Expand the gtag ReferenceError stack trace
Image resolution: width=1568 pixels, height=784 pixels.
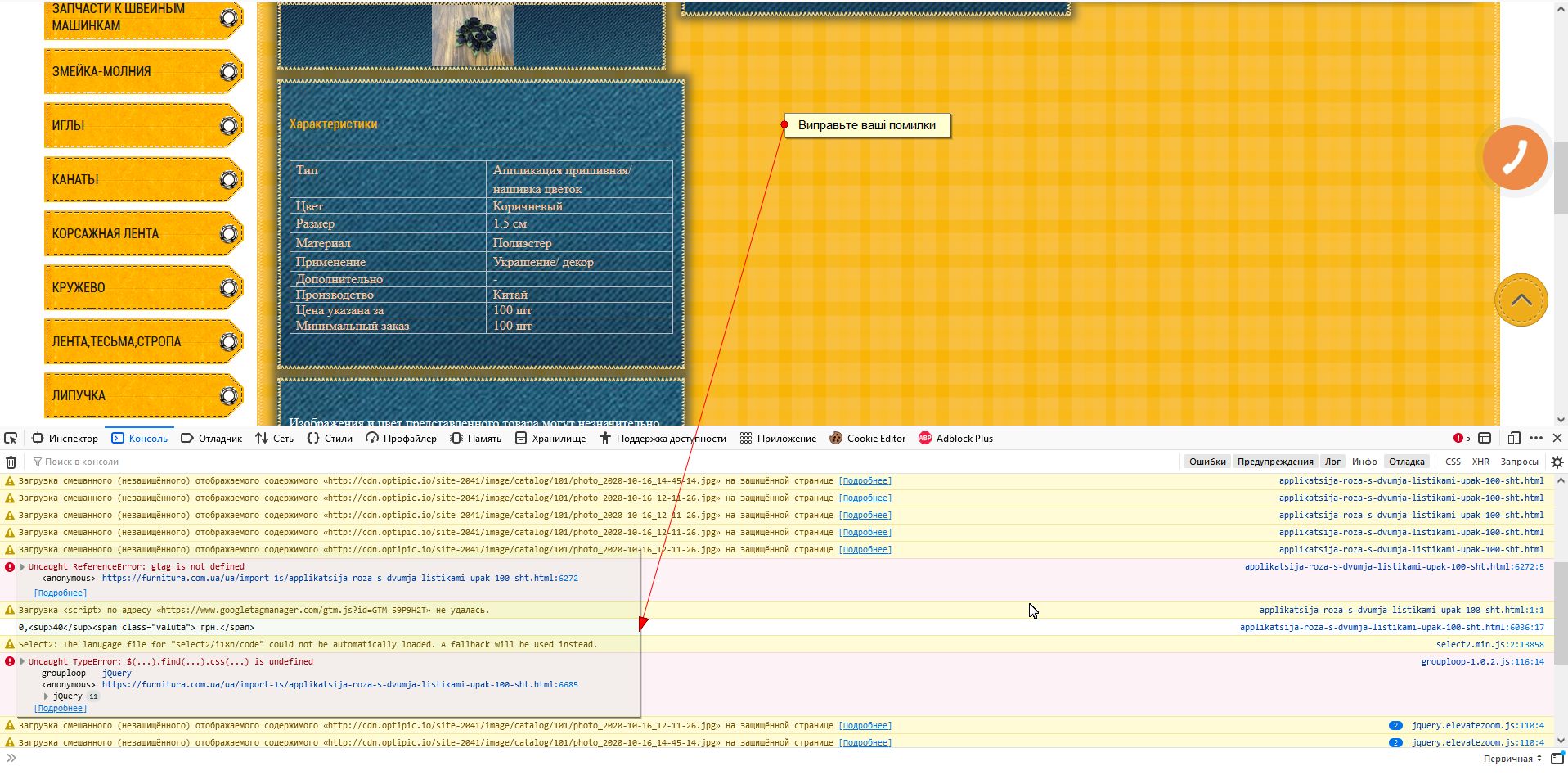(22, 566)
